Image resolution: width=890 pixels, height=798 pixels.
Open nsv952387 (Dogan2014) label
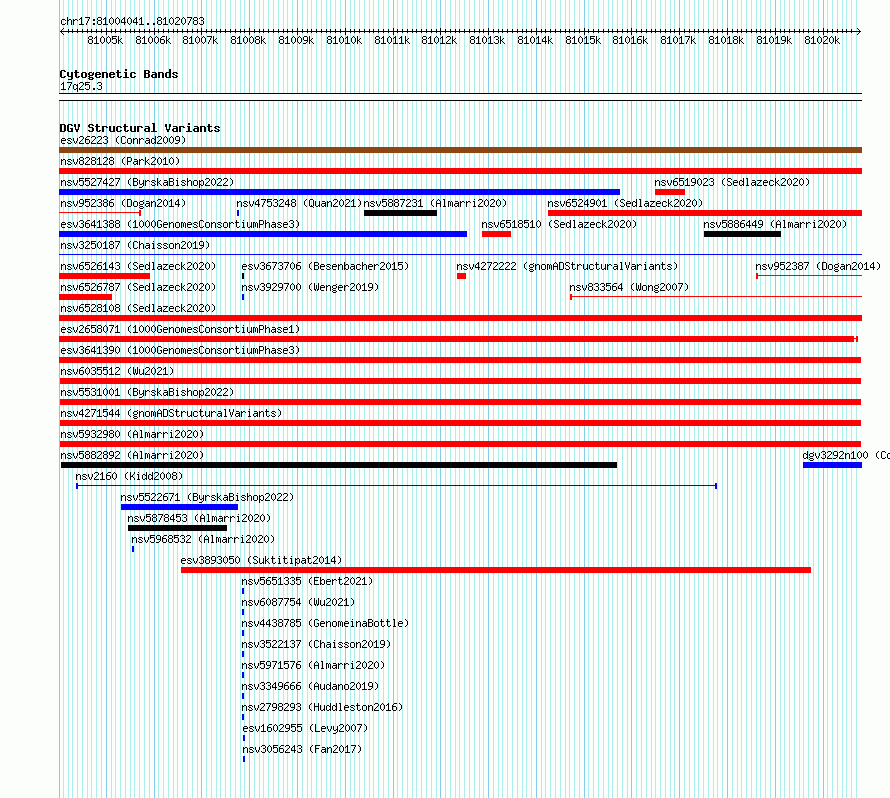[818, 266]
